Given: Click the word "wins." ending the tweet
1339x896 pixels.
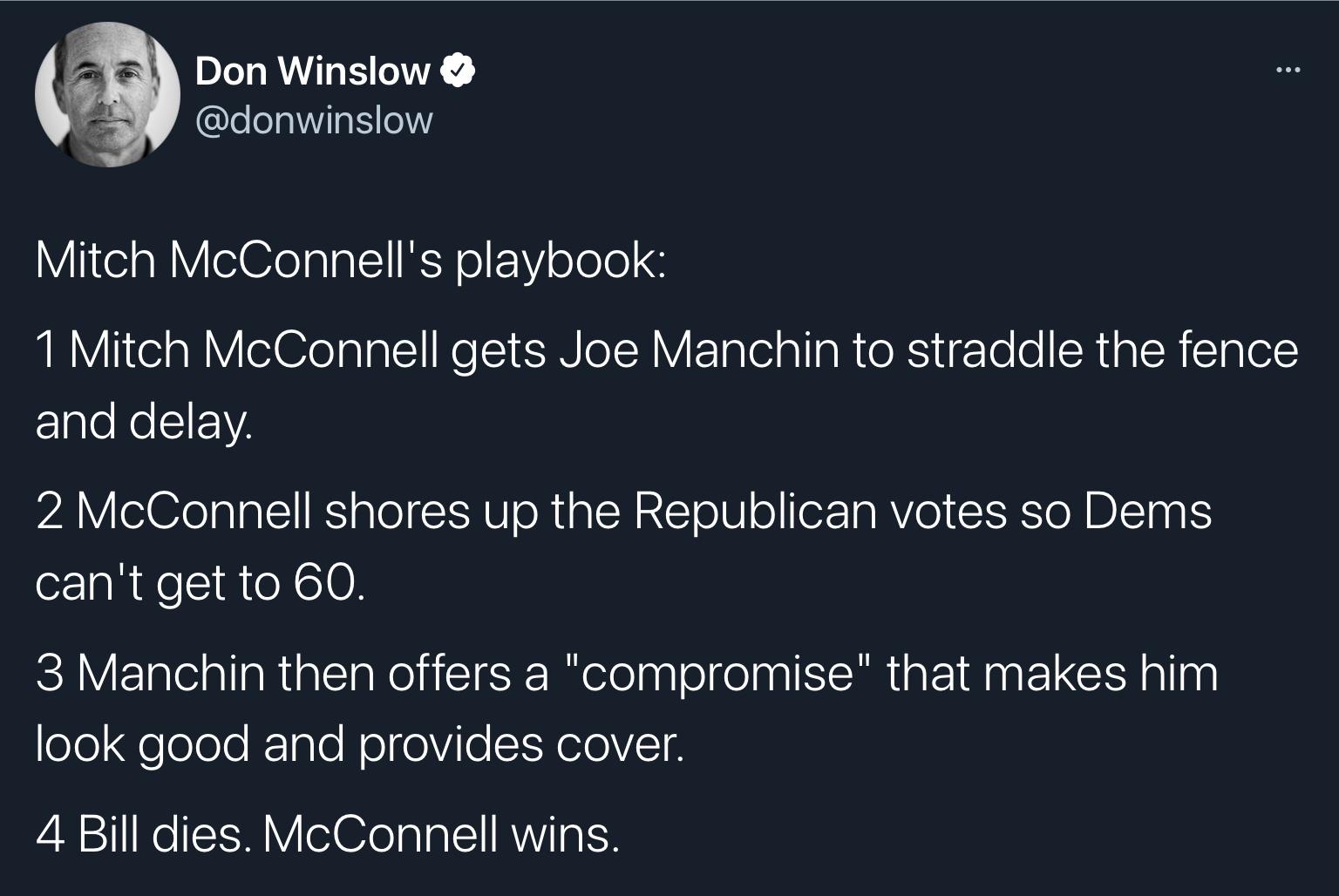Looking at the screenshot, I should [x=566, y=834].
